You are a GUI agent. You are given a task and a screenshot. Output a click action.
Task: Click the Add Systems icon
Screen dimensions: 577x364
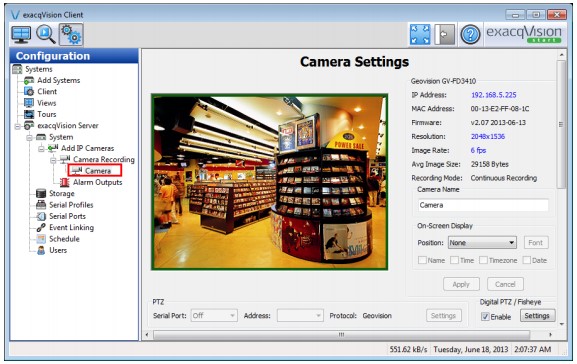point(29,80)
